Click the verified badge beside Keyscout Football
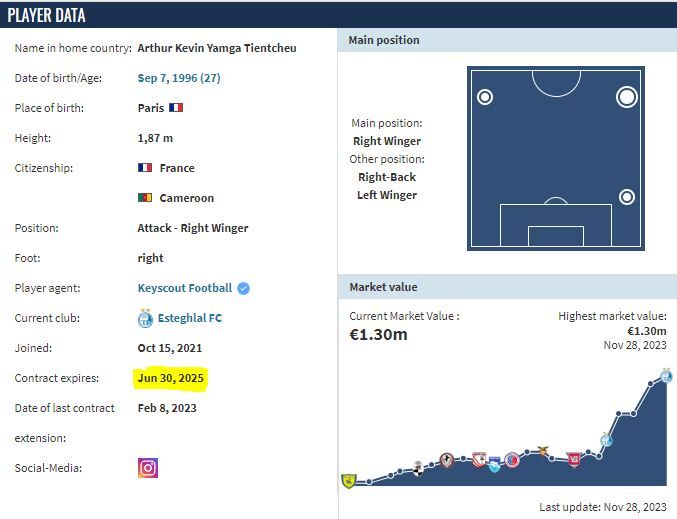Screen dimensions: 677x519 pos(244,288)
